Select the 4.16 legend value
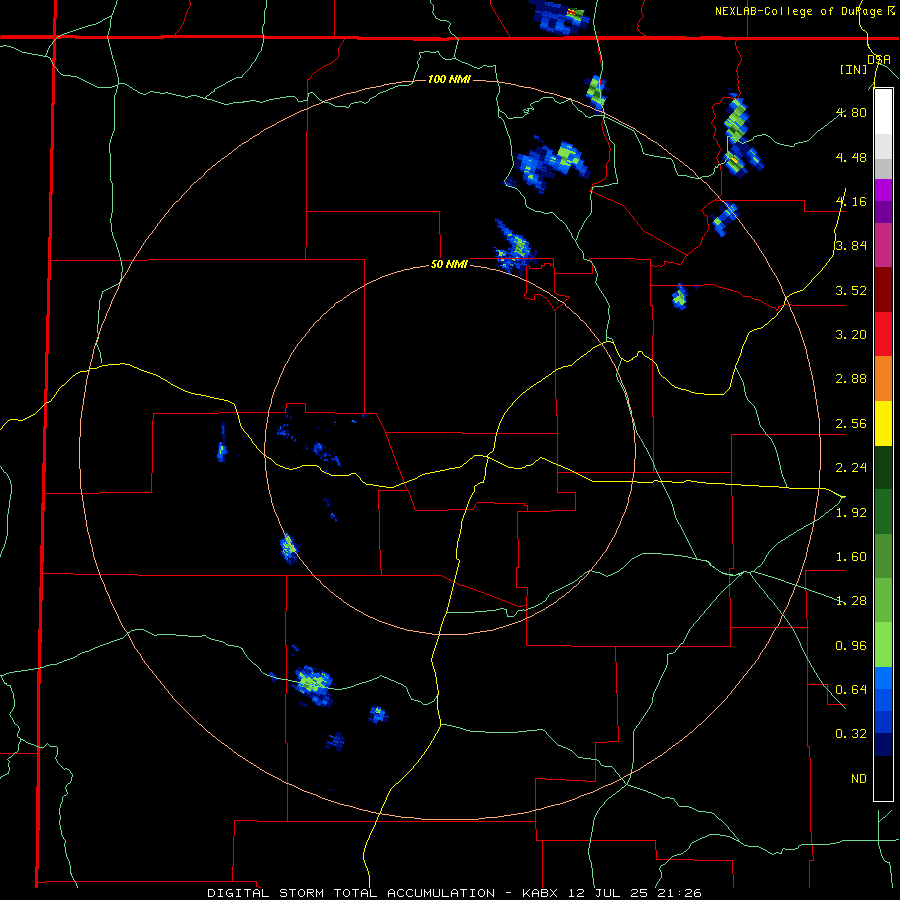 (x=851, y=201)
